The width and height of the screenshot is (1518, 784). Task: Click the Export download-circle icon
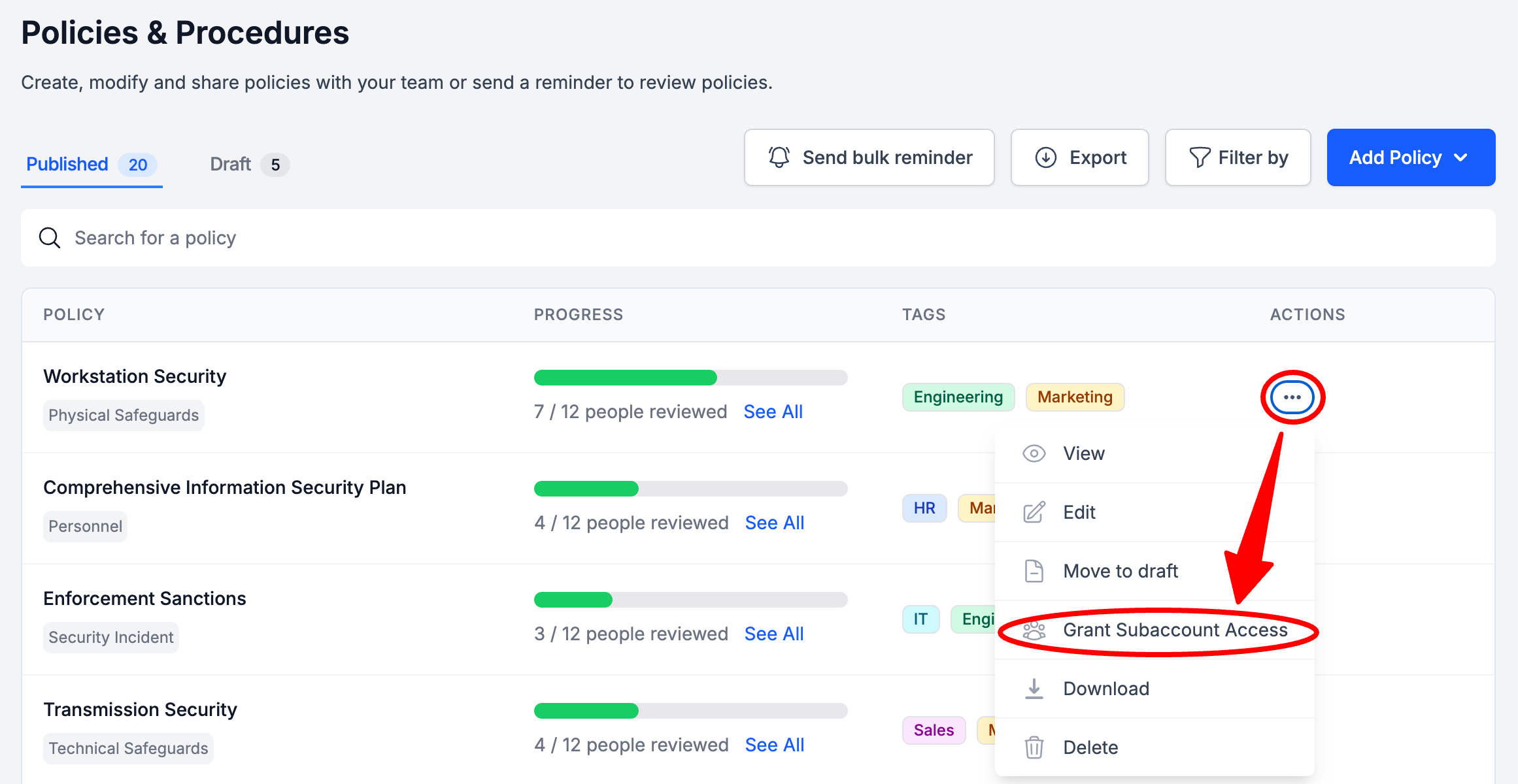(1045, 157)
